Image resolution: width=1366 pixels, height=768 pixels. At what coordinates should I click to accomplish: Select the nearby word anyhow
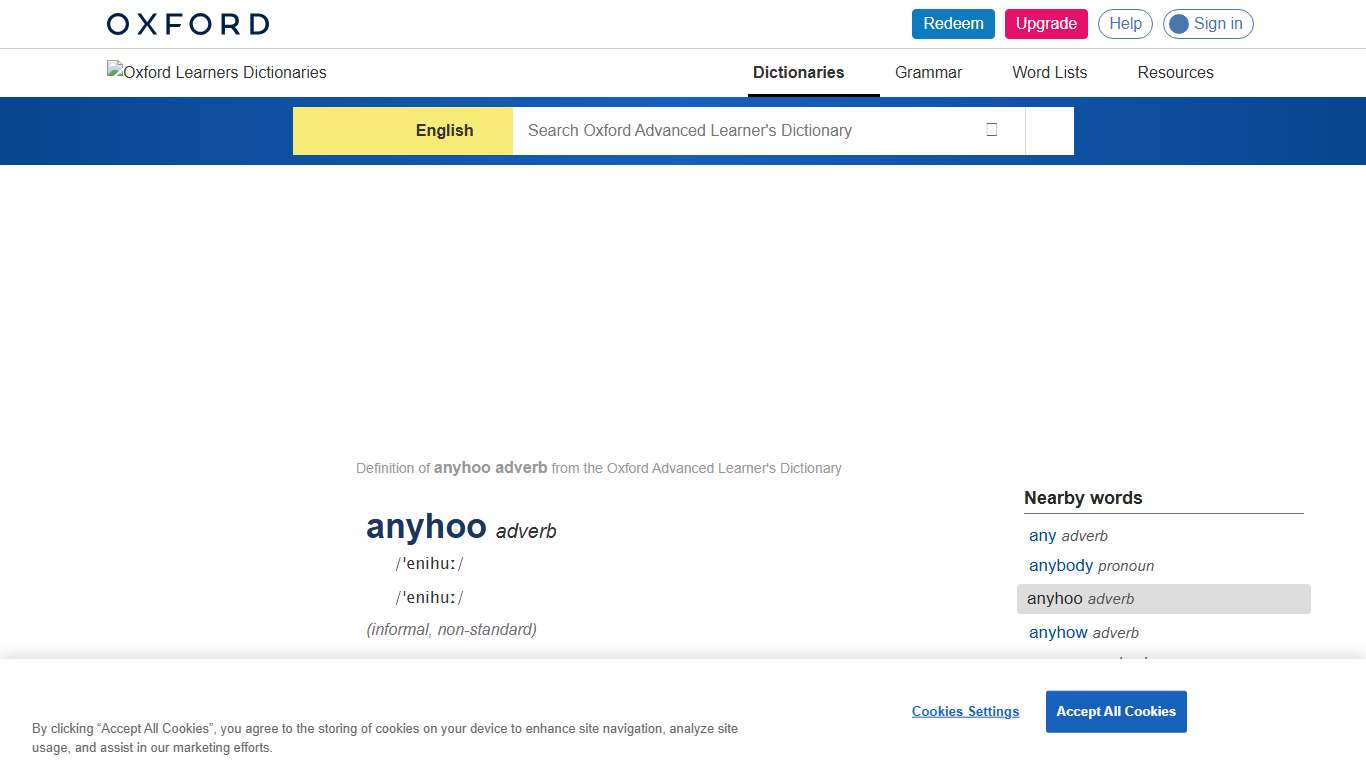point(1057,632)
